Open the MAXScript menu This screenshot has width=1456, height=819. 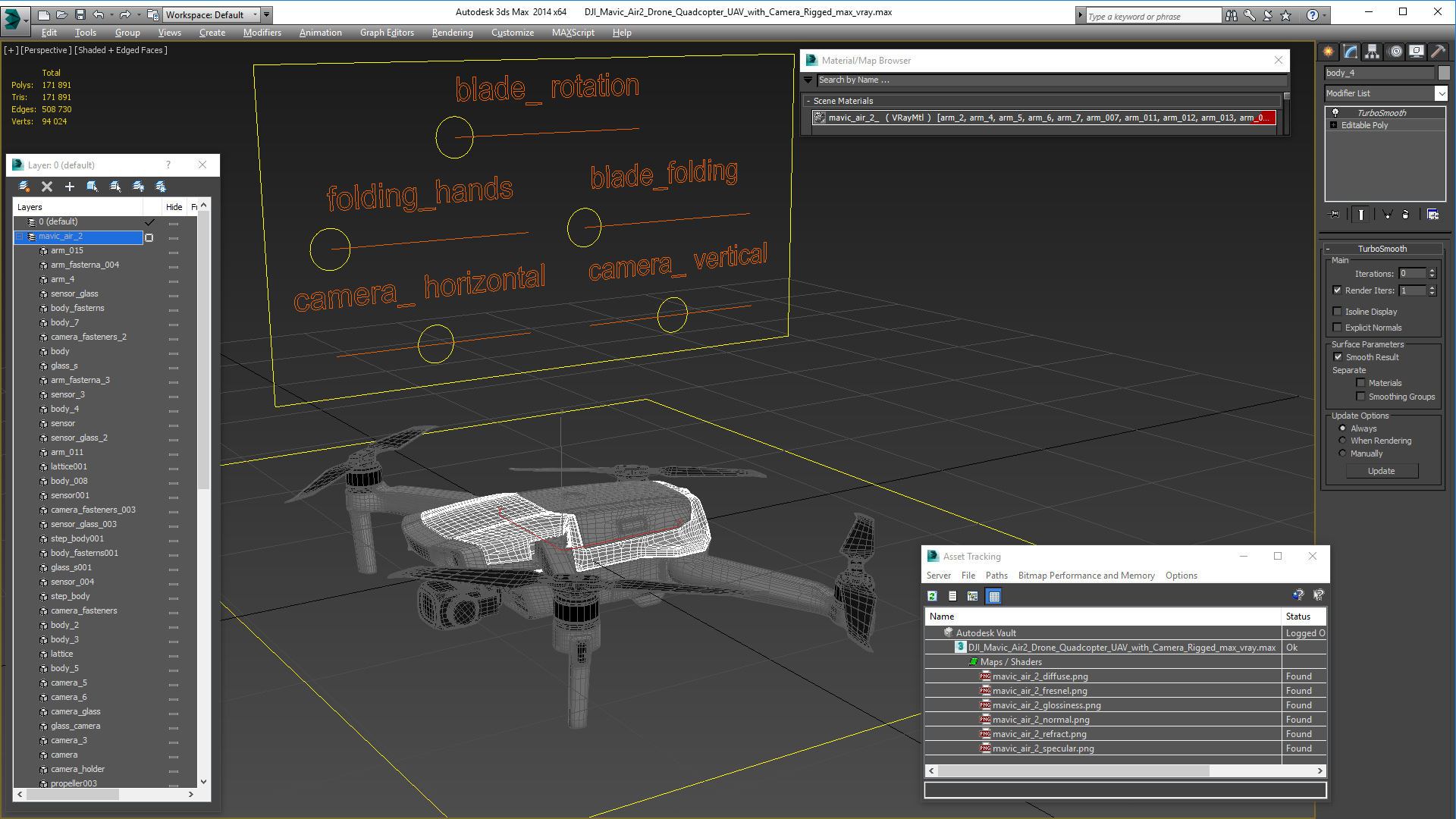[573, 33]
